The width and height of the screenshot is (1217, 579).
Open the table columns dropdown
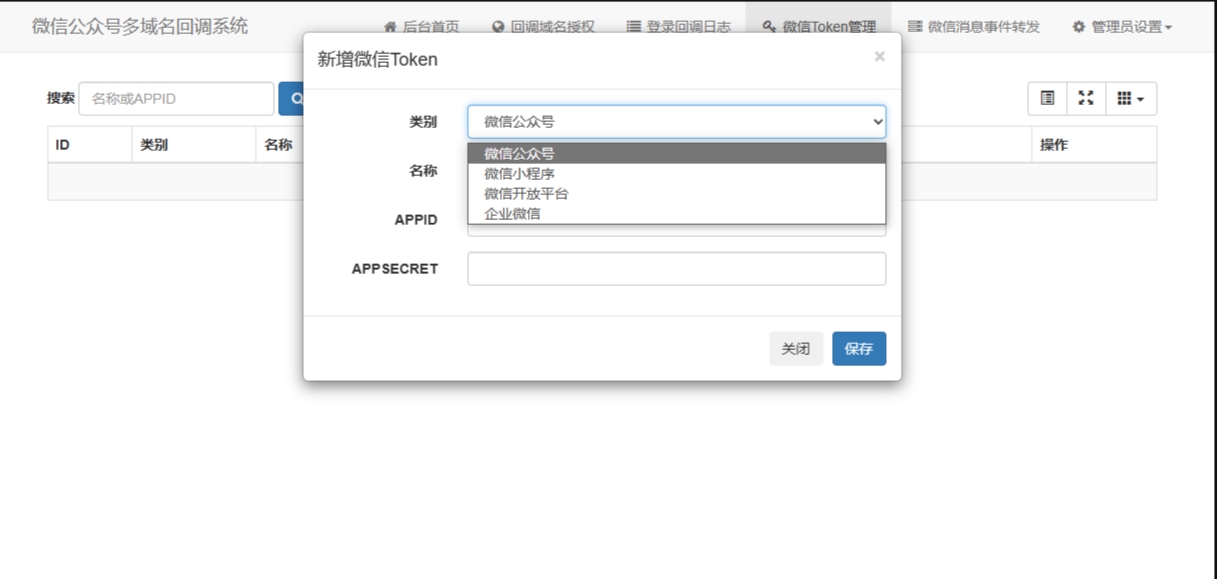click(x=1131, y=99)
